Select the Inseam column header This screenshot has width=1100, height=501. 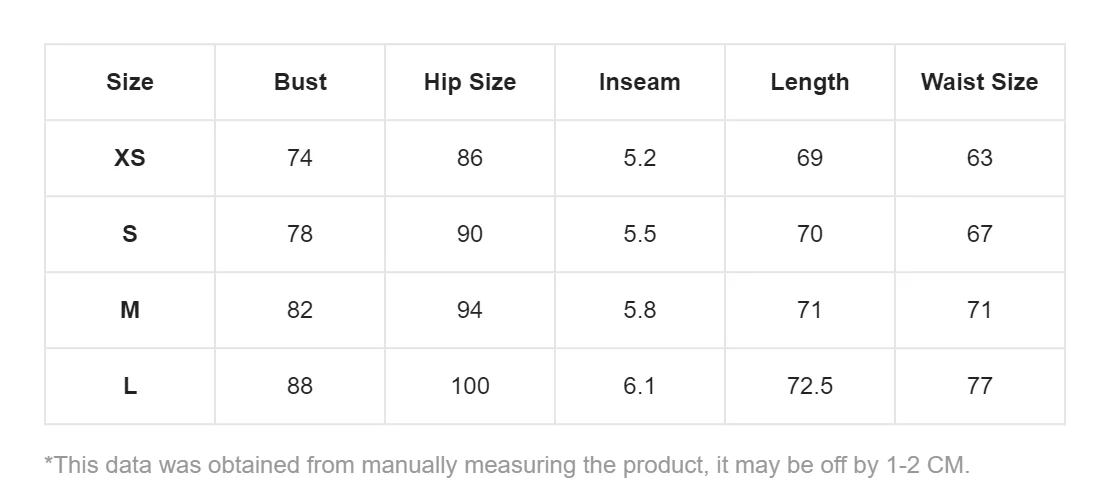point(639,82)
